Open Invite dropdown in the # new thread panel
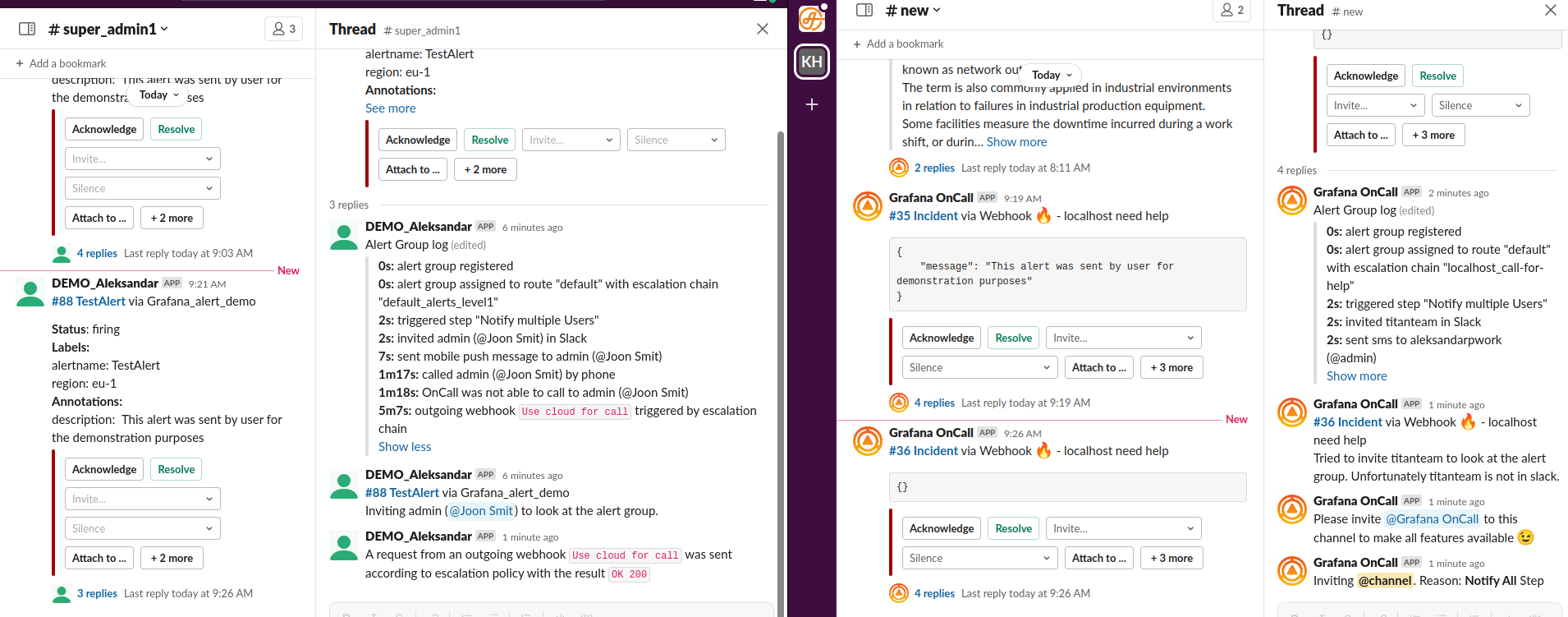1568x617 pixels. pyautogui.click(x=1376, y=105)
